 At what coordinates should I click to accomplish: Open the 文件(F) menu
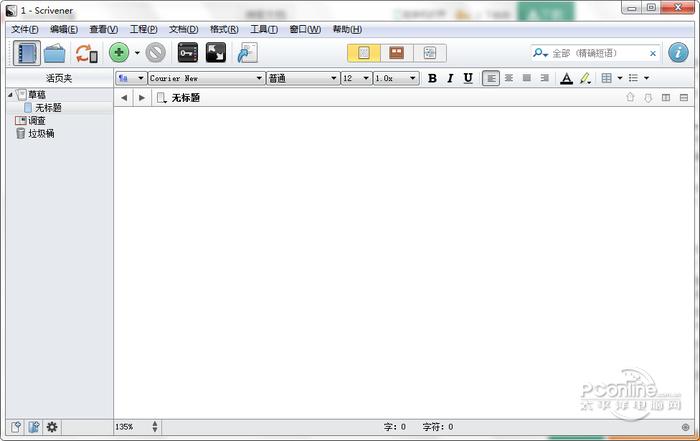coord(25,29)
